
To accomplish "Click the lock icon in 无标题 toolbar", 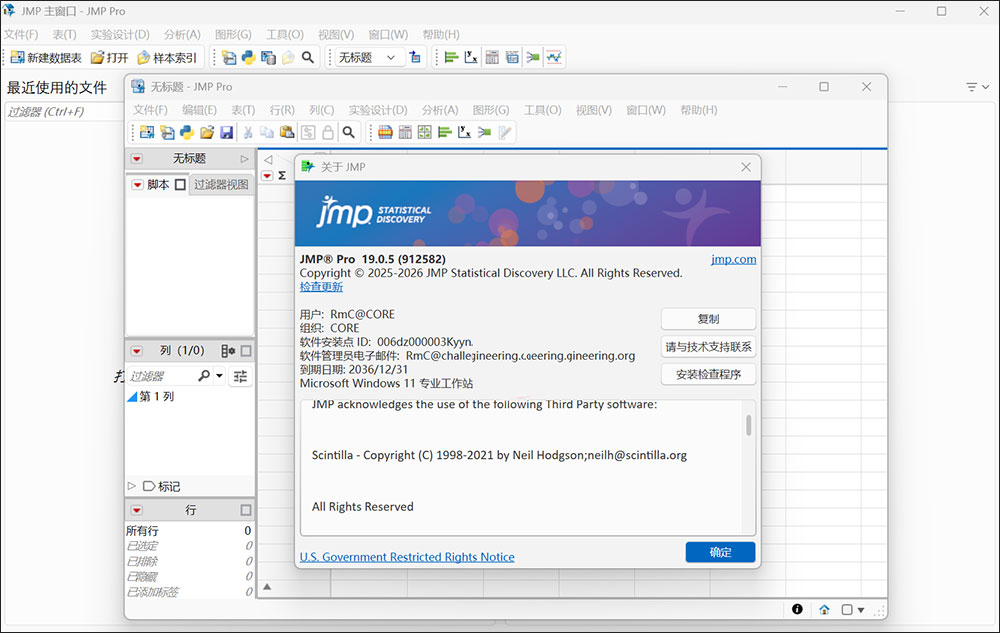I will (328, 132).
